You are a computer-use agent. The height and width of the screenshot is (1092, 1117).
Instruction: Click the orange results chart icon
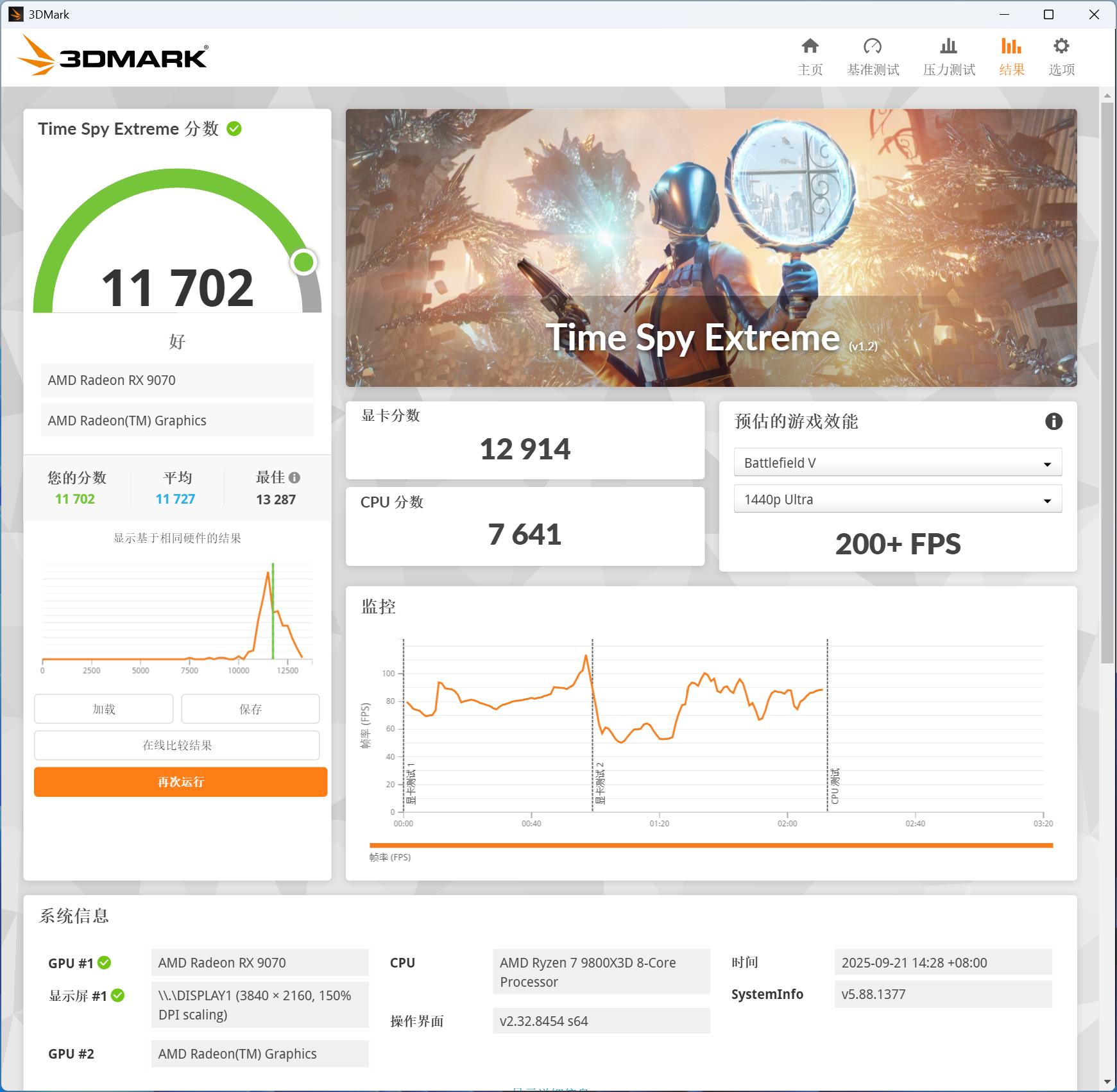pyautogui.click(x=1011, y=46)
